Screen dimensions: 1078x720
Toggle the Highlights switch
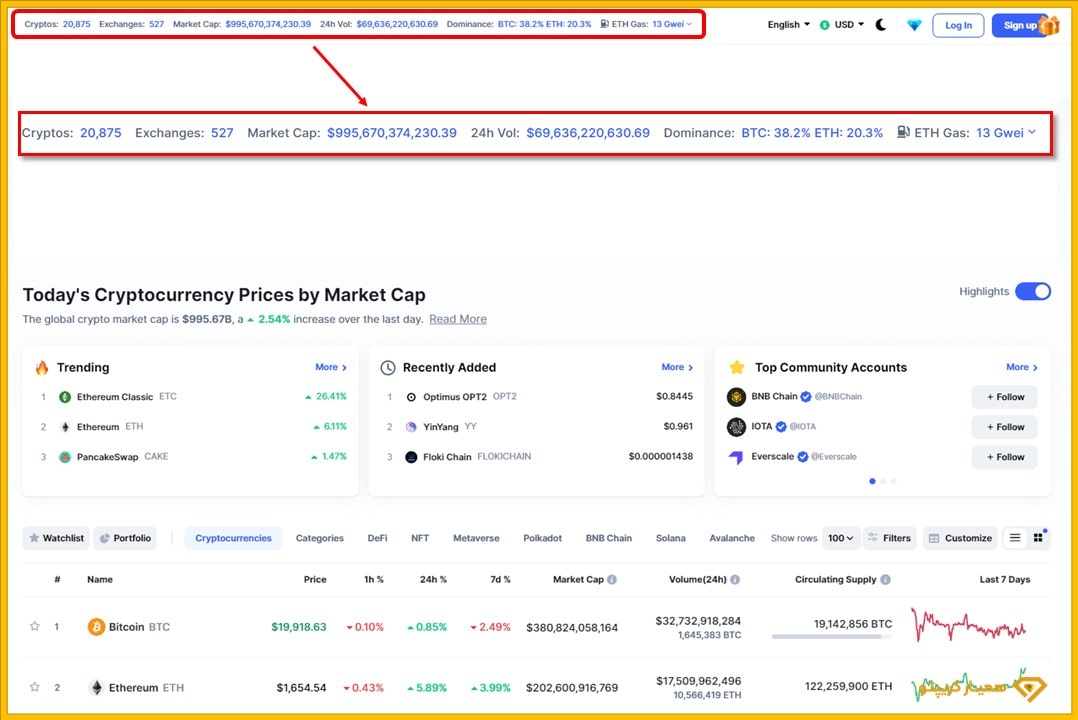click(x=1033, y=292)
